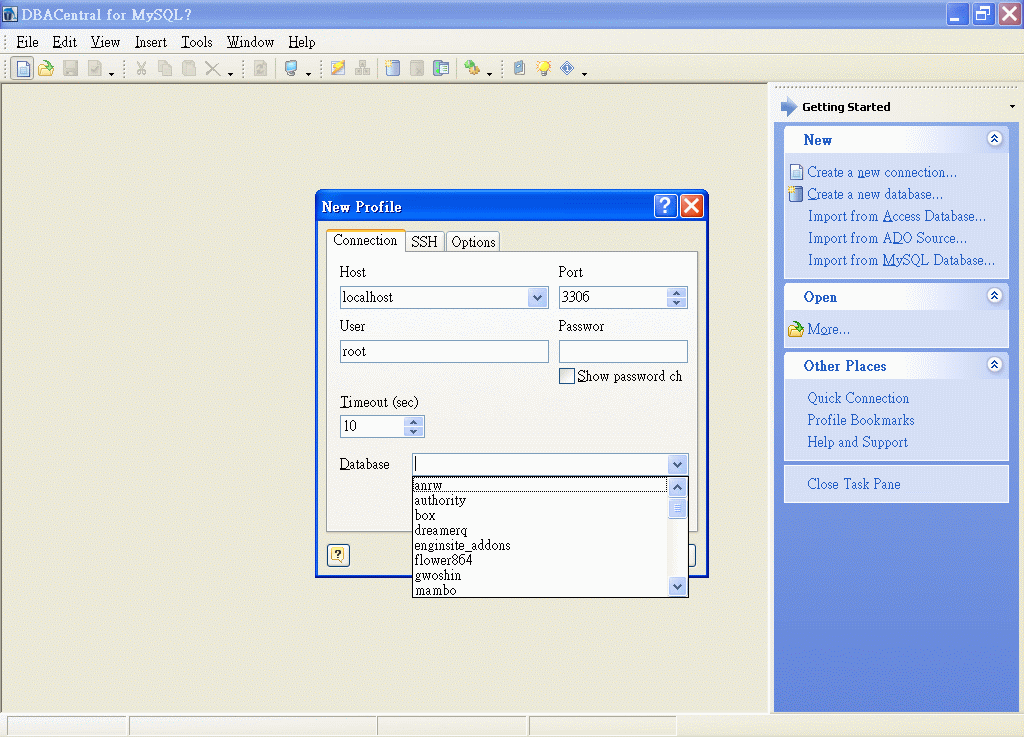
Task: Click the Getting Started arrow icon
Action: 789,107
